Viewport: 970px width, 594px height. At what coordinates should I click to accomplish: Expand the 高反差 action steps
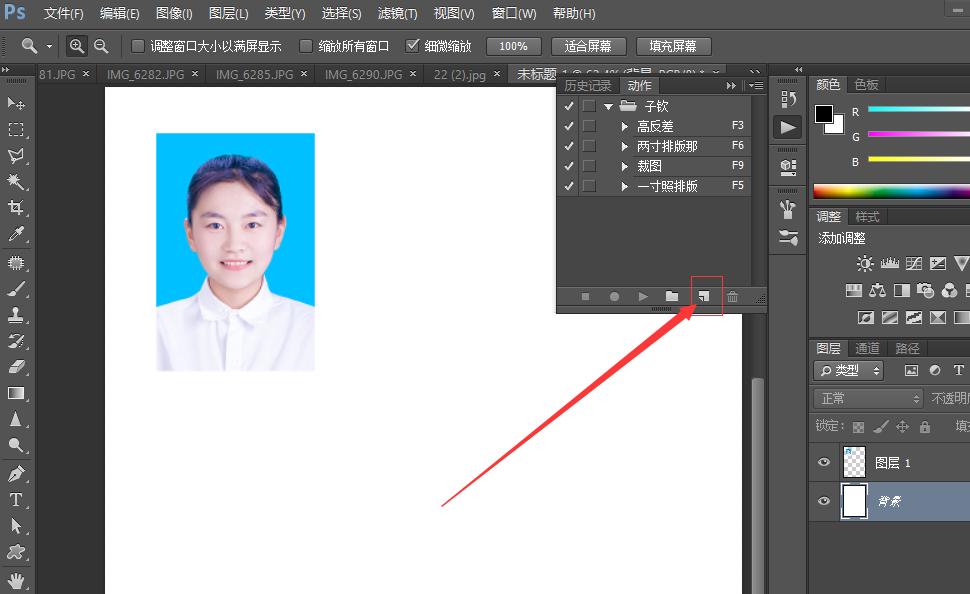coord(624,125)
